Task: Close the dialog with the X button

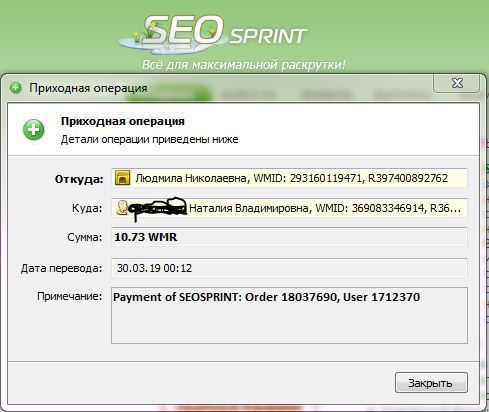Action: [x=456, y=83]
